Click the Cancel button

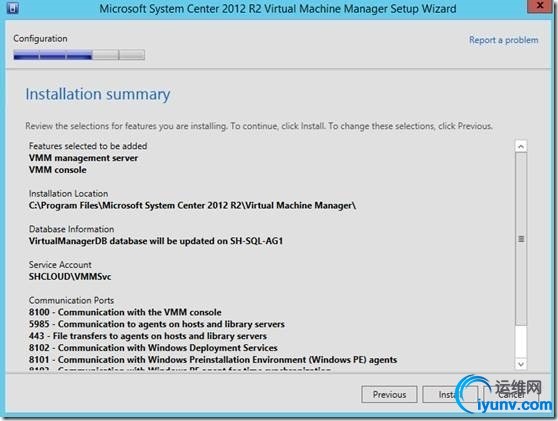511,394
